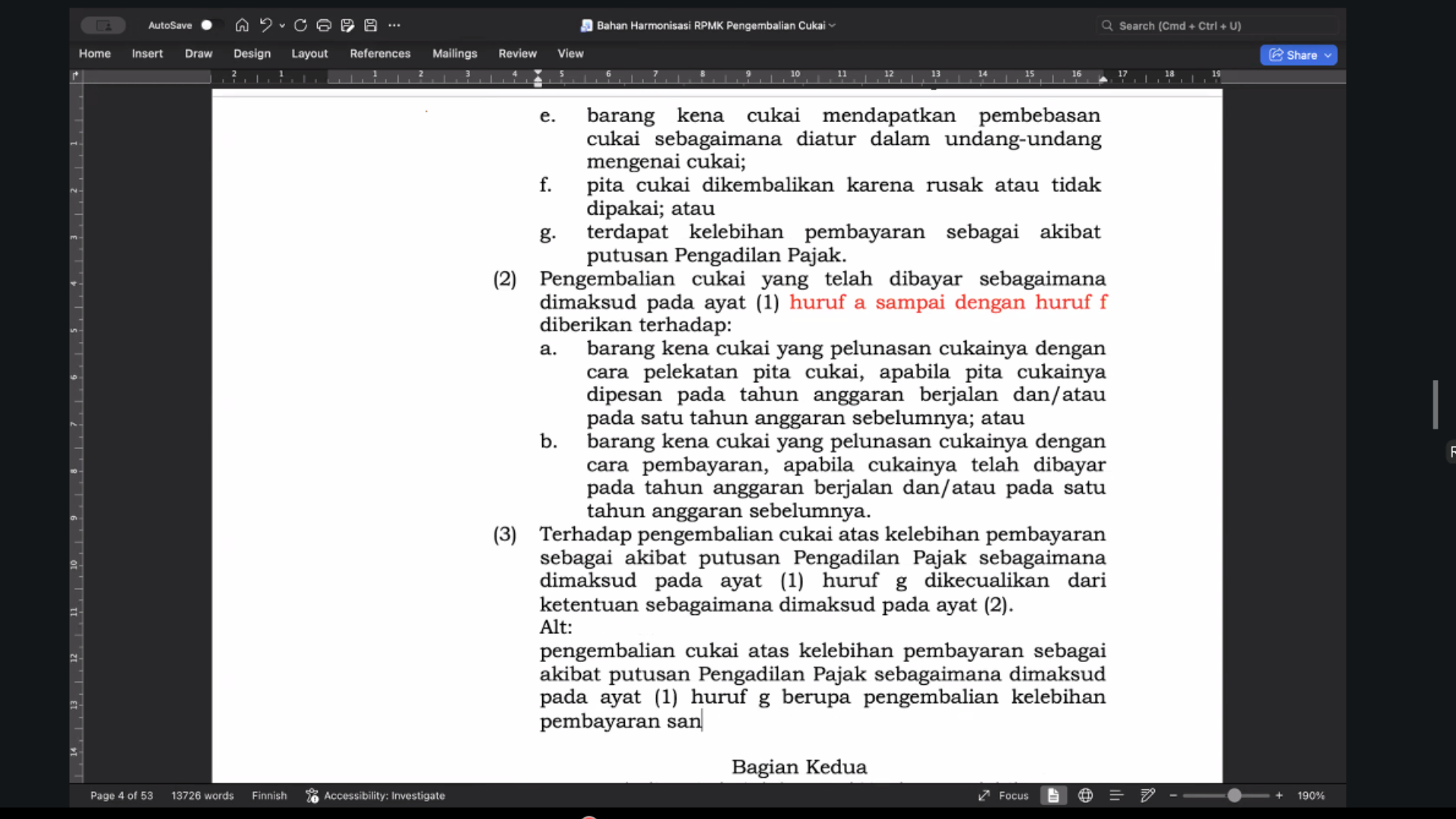Open the Accessibility: Investigate checker

click(x=375, y=795)
